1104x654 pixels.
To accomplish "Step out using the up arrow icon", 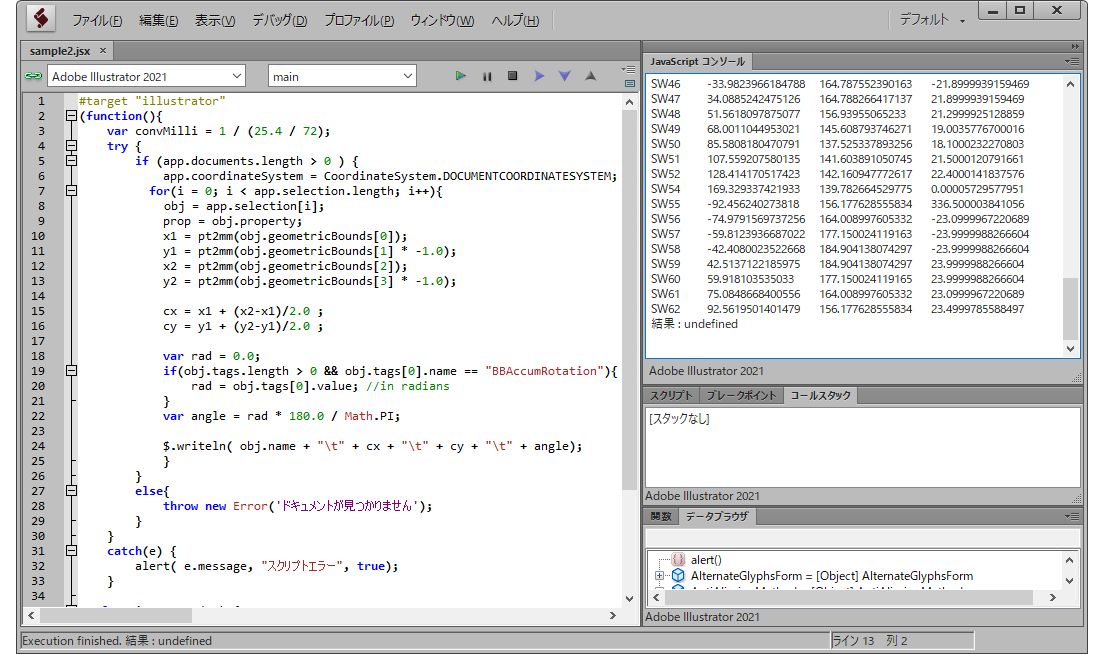I will coord(590,75).
